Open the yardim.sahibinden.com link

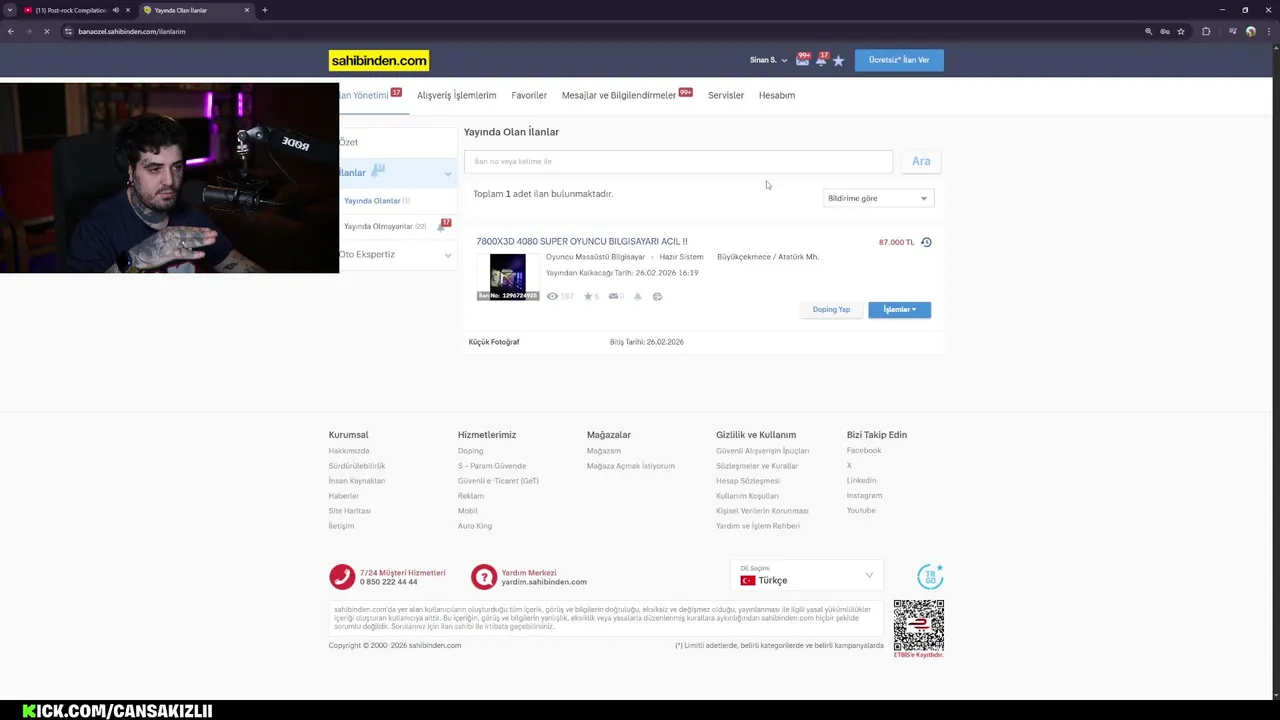(544, 582)
